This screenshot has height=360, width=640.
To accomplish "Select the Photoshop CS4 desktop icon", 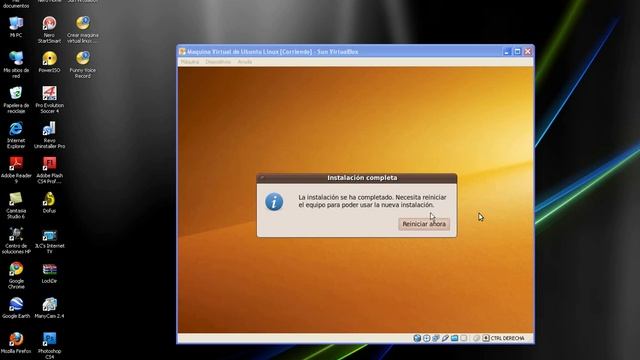I will (49, 345).
